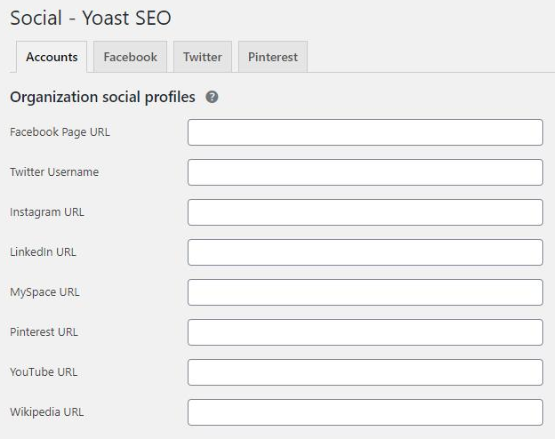Focus the Facebook Page URL field

tap(365, 132)
